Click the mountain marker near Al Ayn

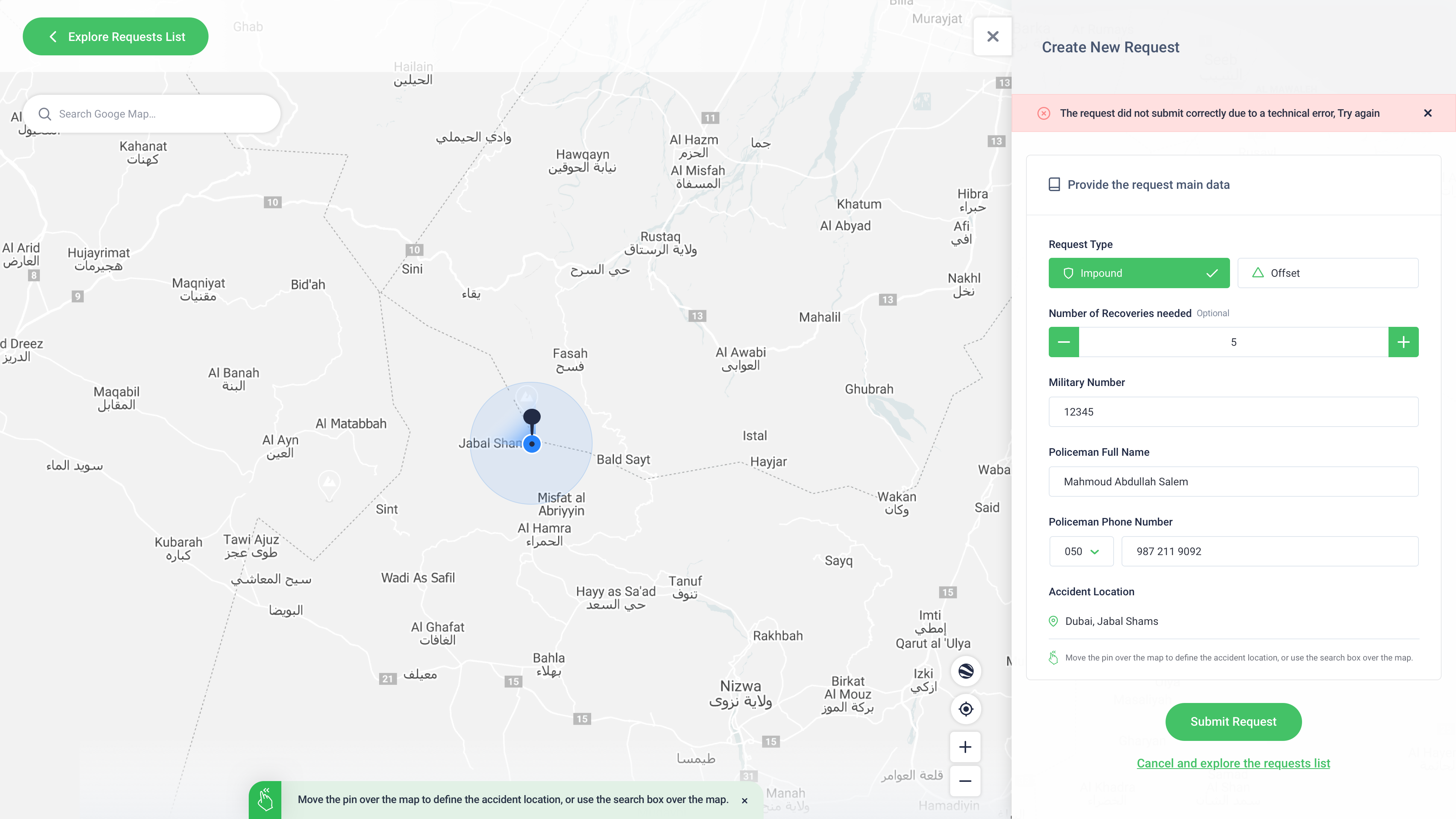[329, 485]
